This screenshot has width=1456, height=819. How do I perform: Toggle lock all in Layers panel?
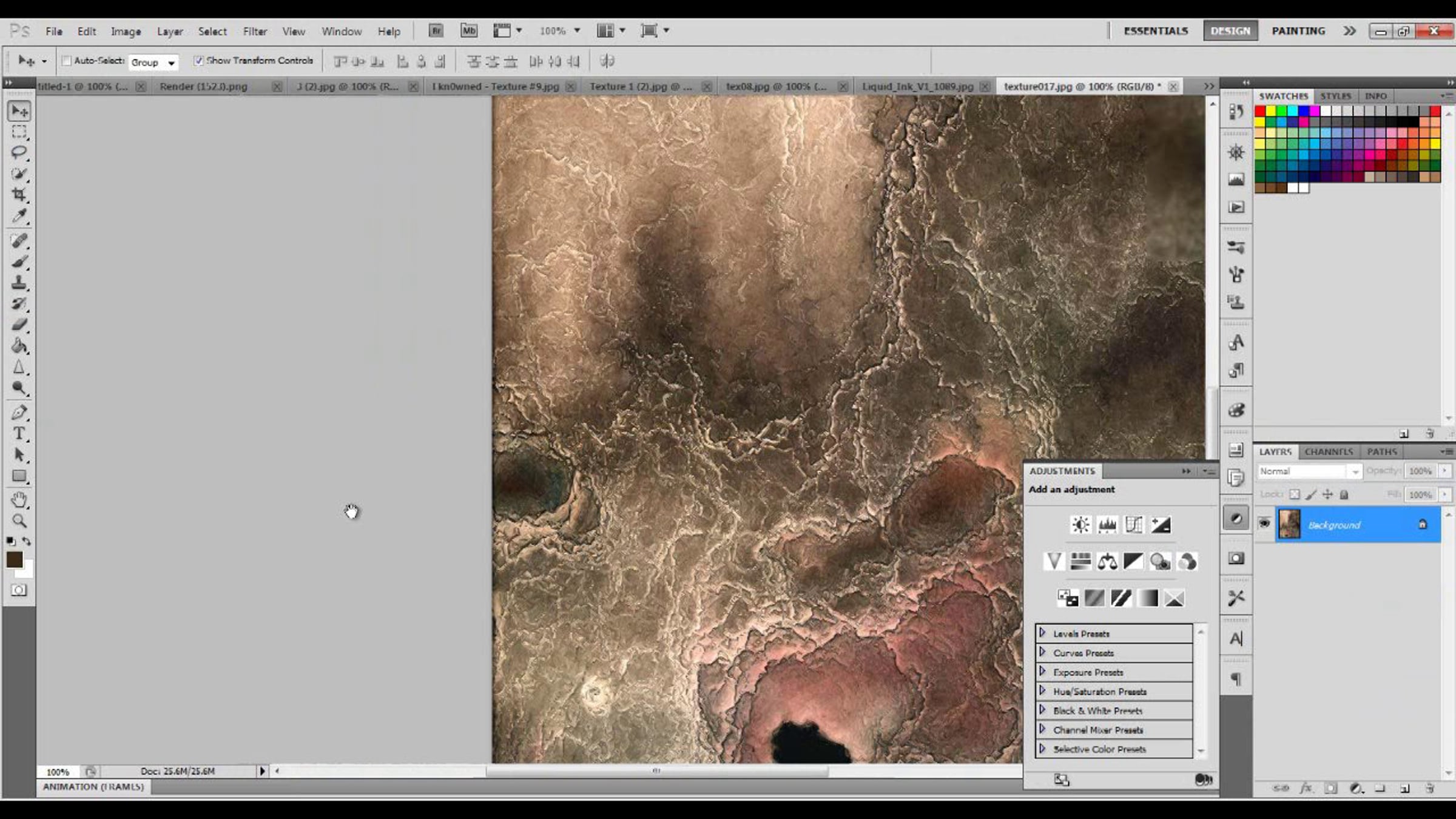point(1344,494)
